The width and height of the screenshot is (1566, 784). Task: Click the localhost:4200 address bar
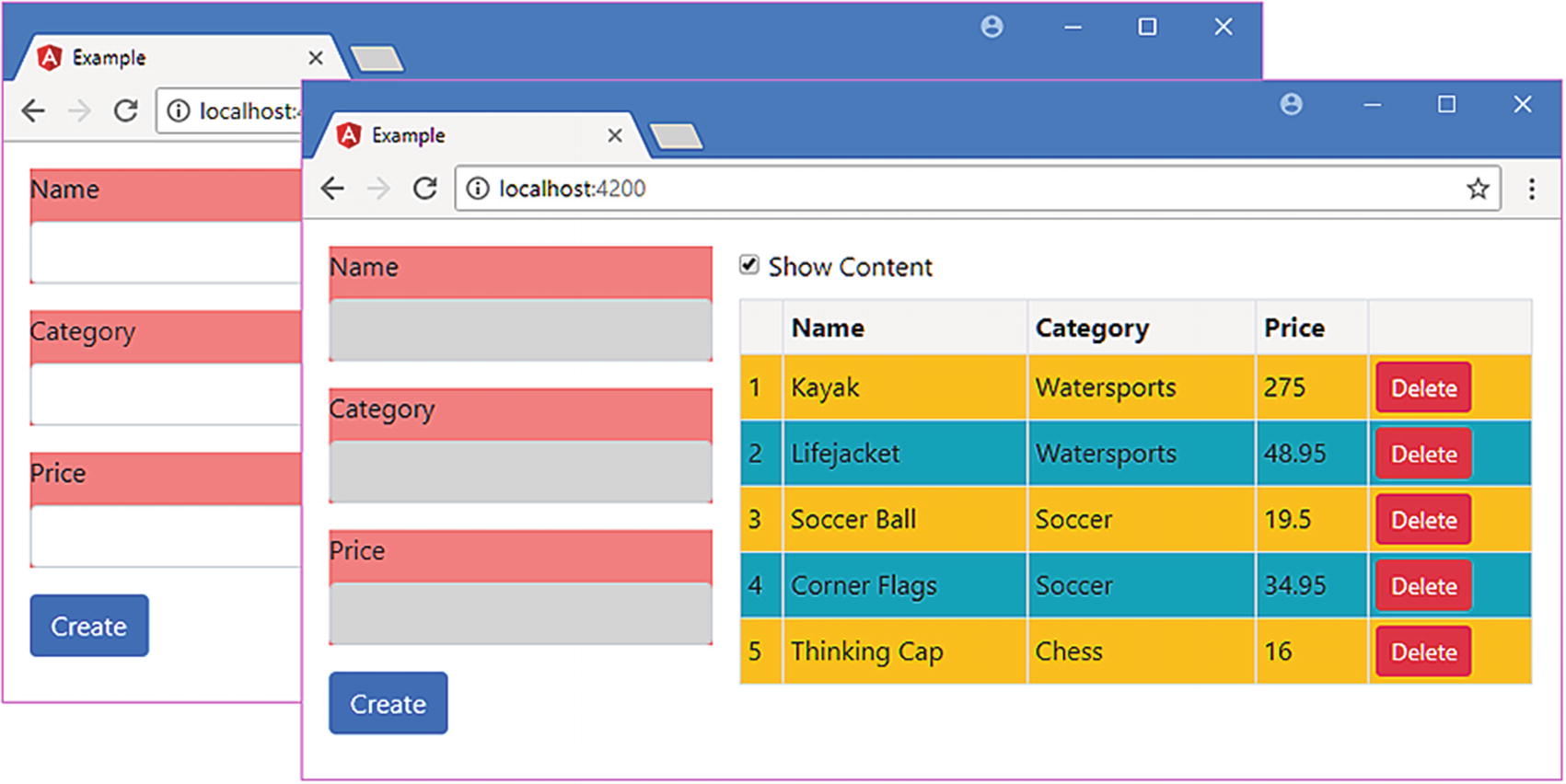(x=921, y=189)
